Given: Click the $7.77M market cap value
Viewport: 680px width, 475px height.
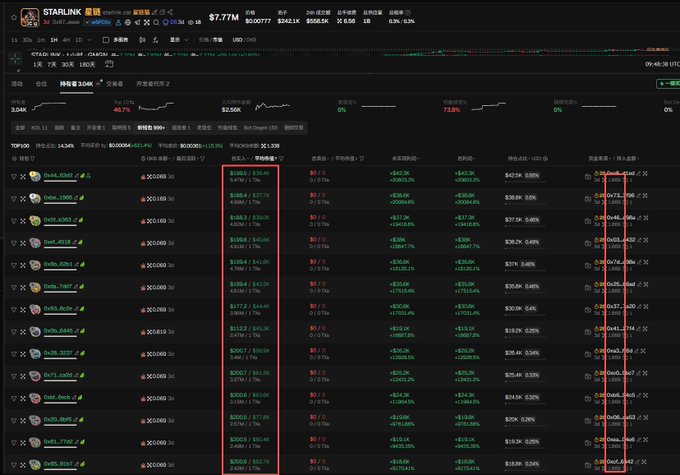Looking at the screenshot, I should pyautogui.click(x=224, y=17).
